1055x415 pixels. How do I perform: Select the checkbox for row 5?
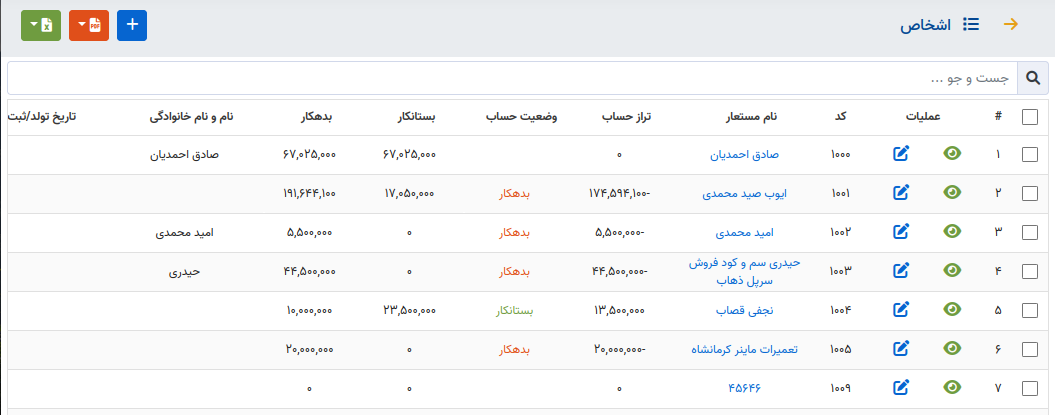[x=1030, y=311]
